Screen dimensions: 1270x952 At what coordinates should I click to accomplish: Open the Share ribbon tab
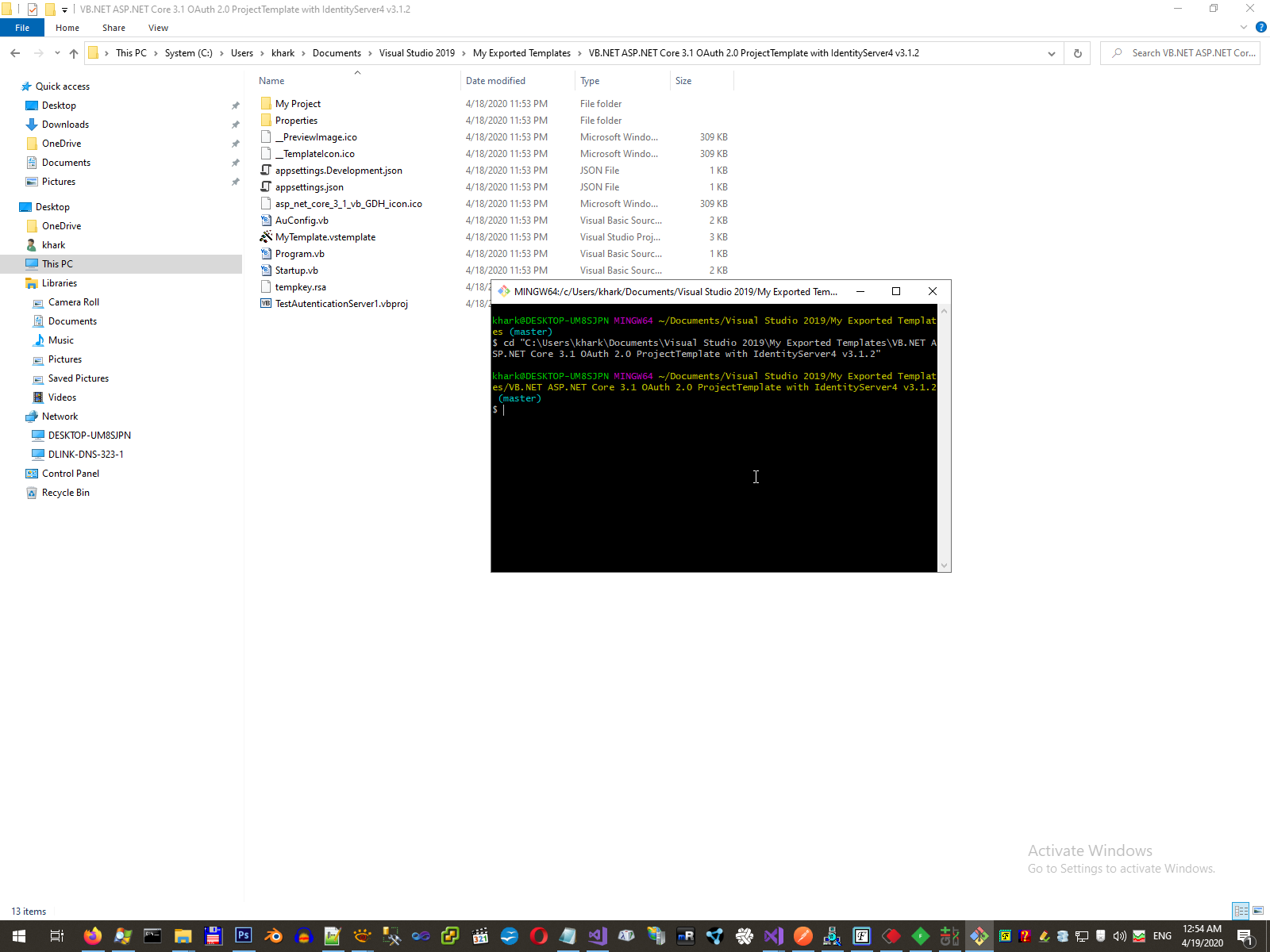click(x=114, y=28)
